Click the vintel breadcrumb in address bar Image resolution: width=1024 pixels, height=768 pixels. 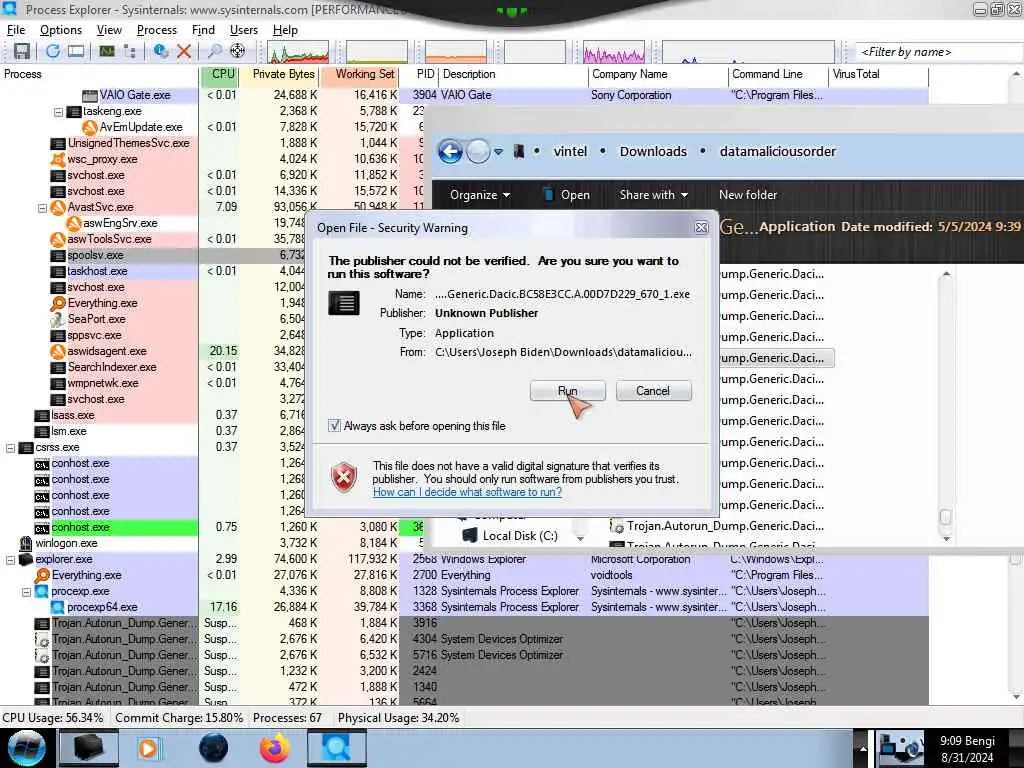(570, 152)
